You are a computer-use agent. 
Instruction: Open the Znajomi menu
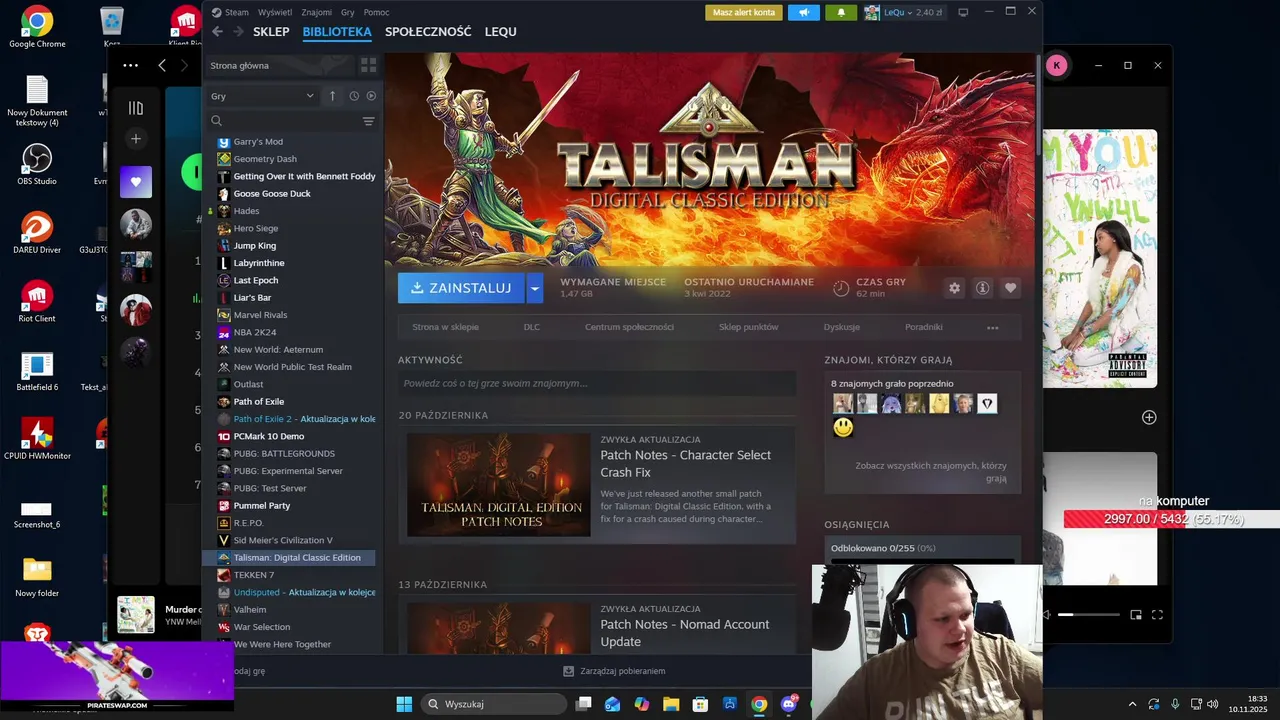point(316,12)
